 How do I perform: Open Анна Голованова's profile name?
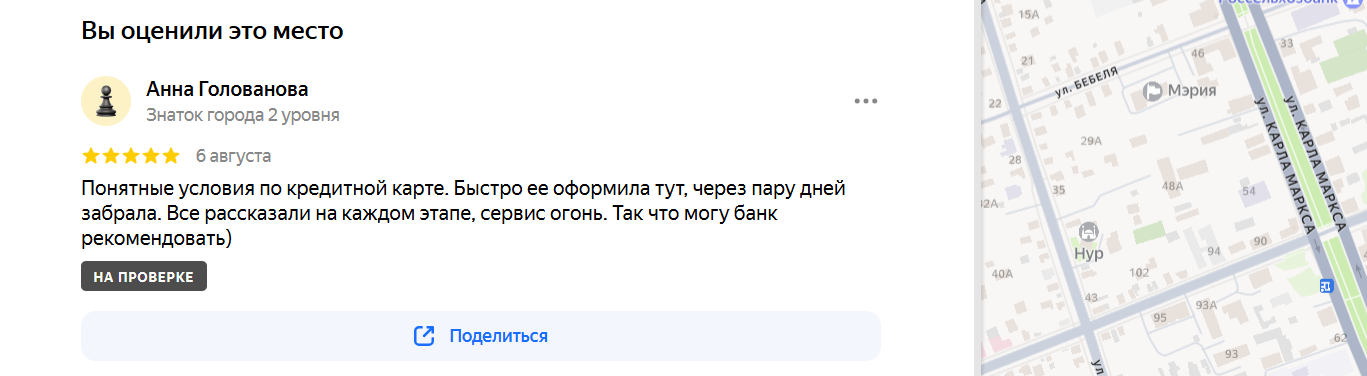tap(227, 89)
